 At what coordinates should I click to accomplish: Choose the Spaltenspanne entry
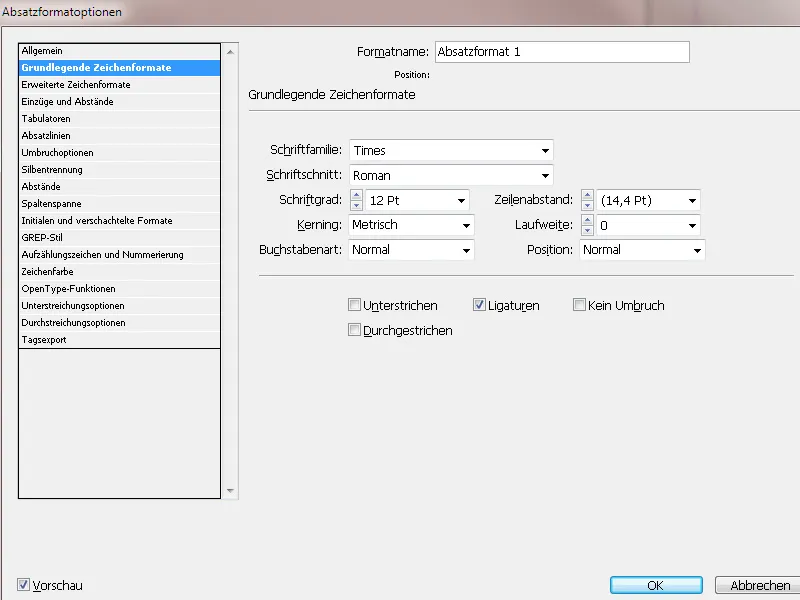click(119, 204)
